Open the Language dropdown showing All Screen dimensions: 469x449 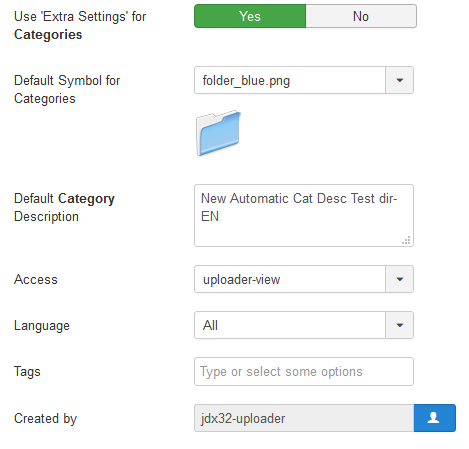point(304,325)
